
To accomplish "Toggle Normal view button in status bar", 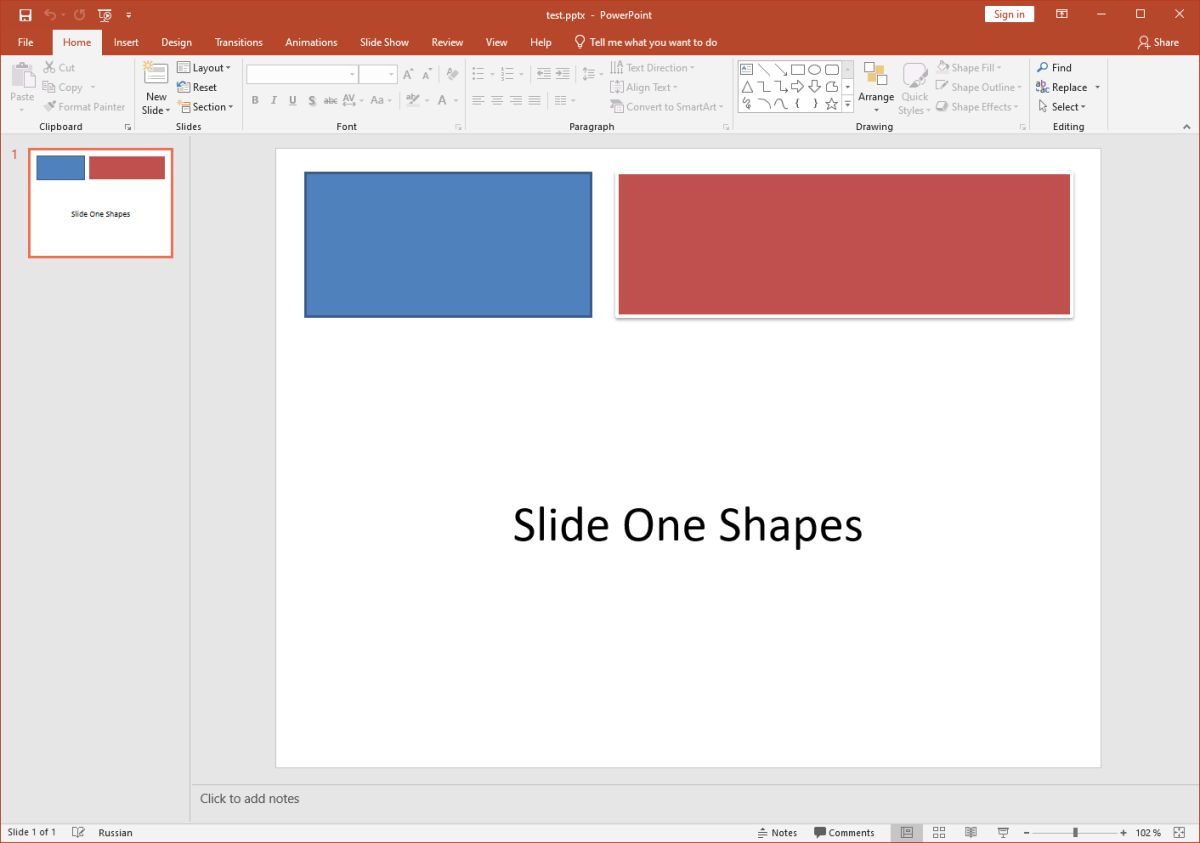I will pyautogui.click(x=907, y=832).
